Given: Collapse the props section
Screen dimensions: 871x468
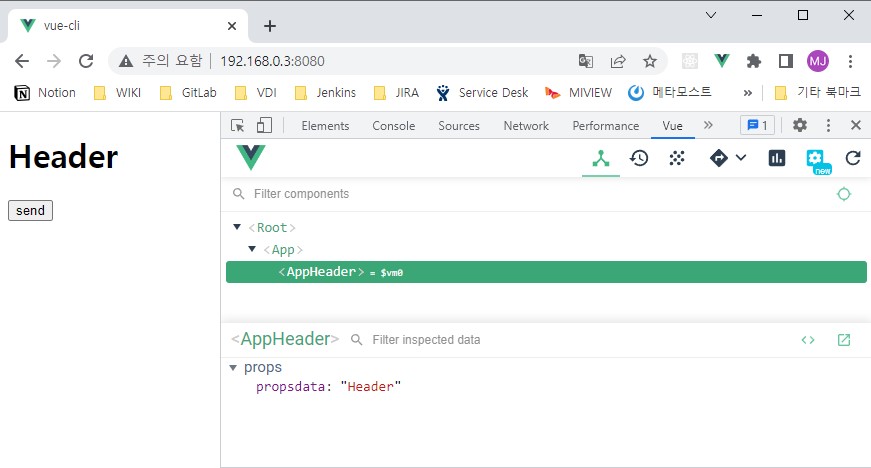Looking at the screenshot, I should [x=234, y=367].
